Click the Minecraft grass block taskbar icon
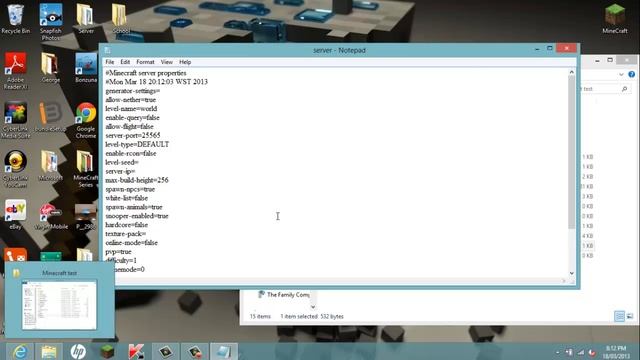 [107, 351]
